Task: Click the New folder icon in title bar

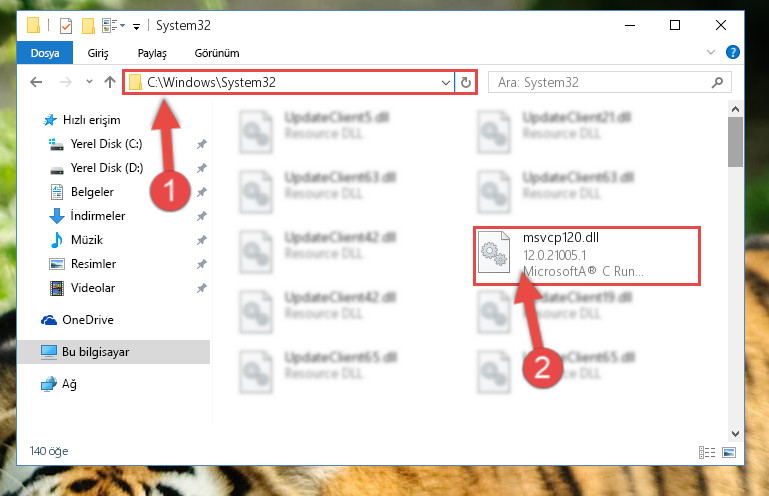Action: [88, 26]
